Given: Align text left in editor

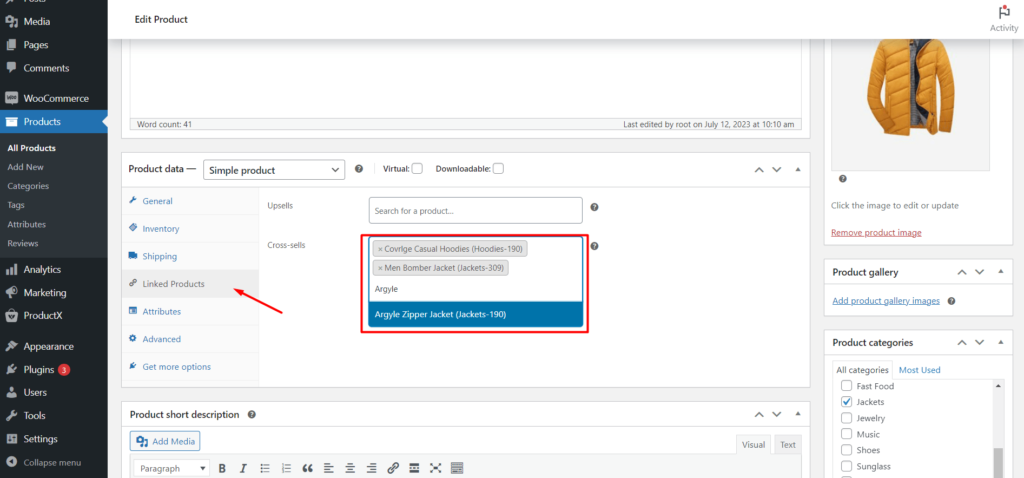Looking at the screenshot, I should point(328,468).
